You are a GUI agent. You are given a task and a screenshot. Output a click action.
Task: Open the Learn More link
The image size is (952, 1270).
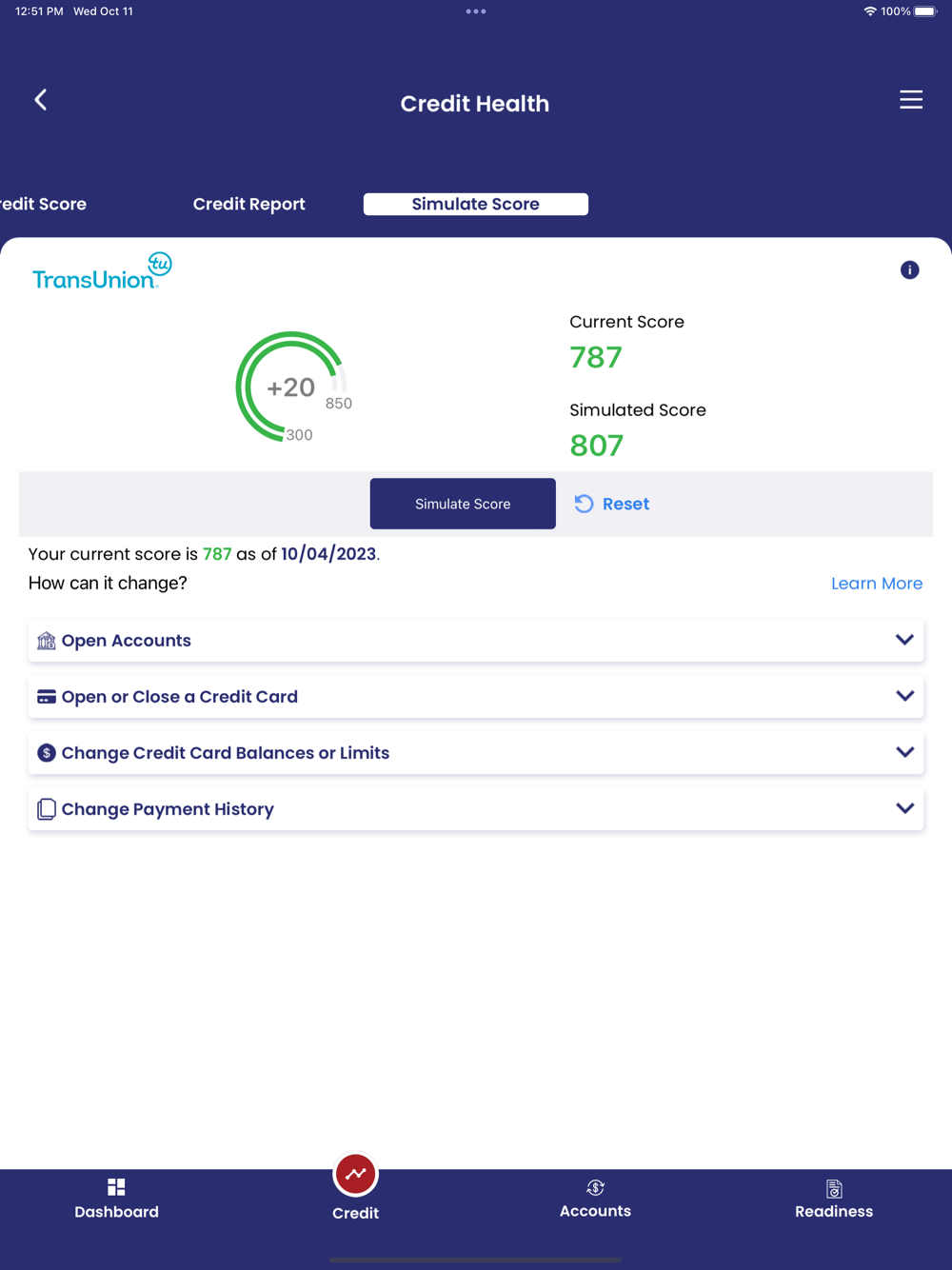click(x=877, y=584)
